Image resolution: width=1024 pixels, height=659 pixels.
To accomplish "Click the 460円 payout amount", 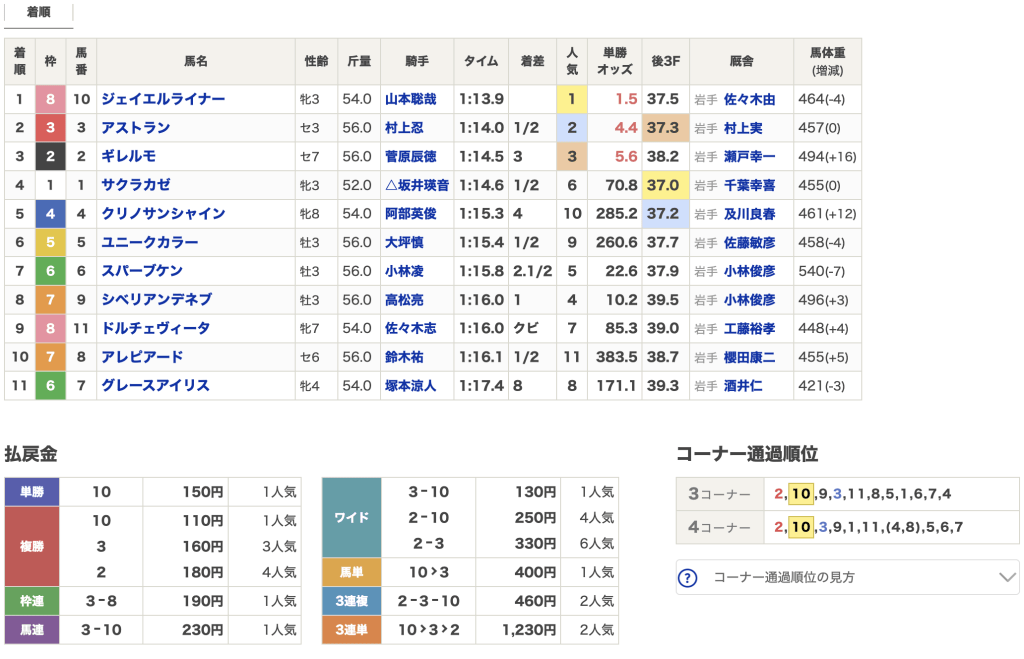I will click(x=536, y=601).
